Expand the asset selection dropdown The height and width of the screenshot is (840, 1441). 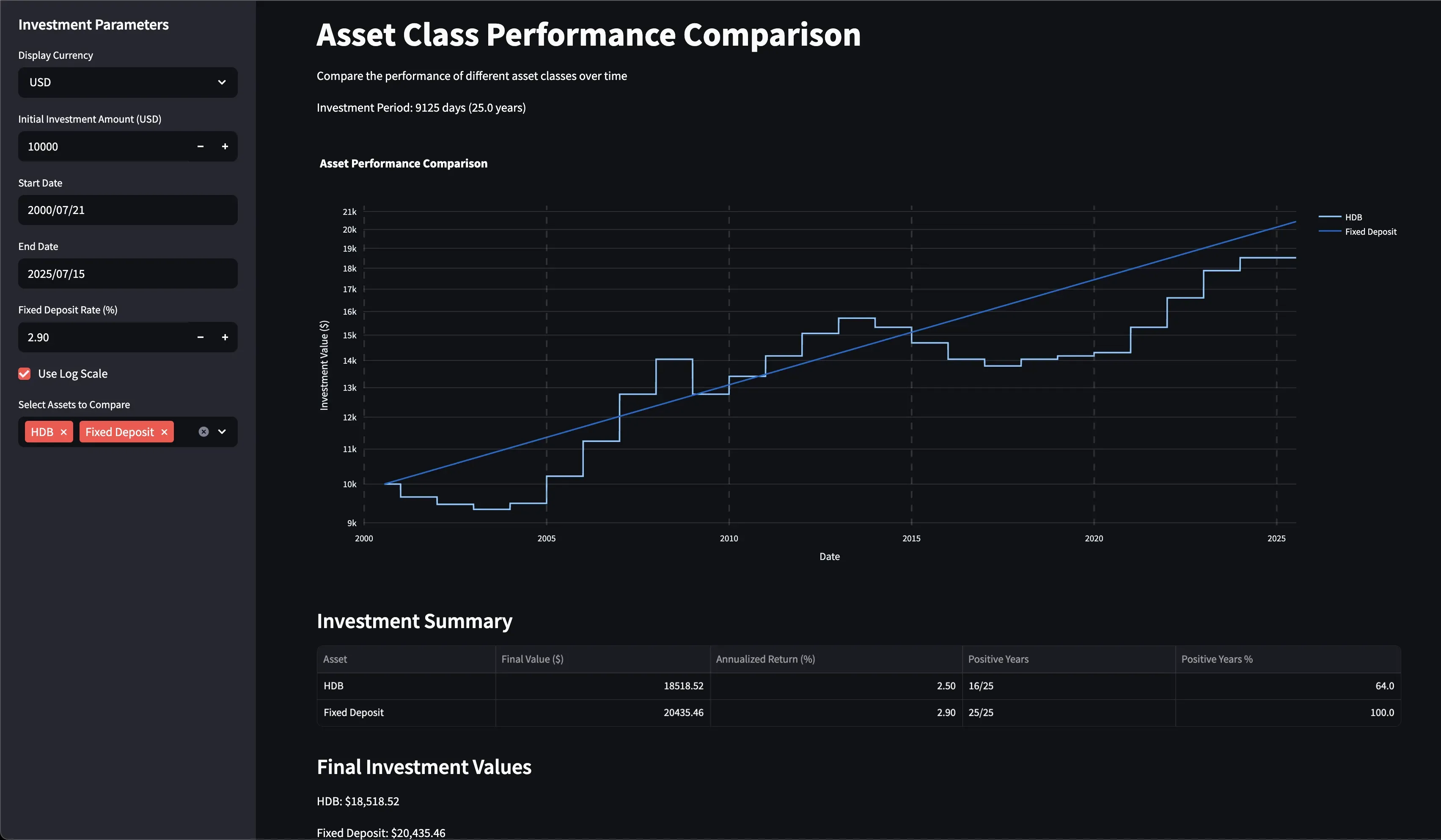pos(223,432)
